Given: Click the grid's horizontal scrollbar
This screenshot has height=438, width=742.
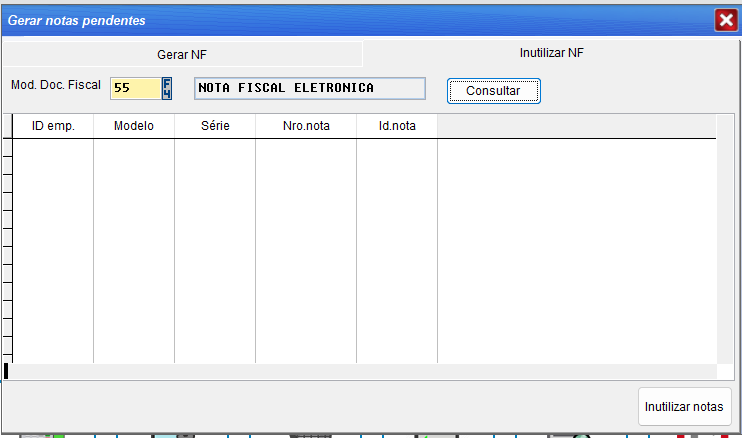Looking at the screenshot, I should tap(360, 371).
